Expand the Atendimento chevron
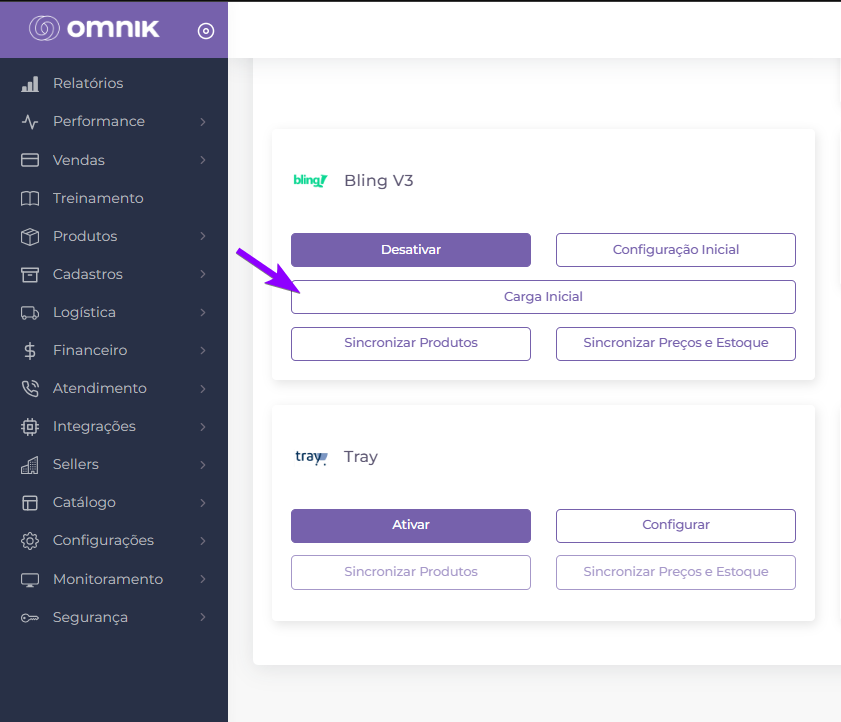Screen dimensions: 841x722 click(x=203, y=388)
